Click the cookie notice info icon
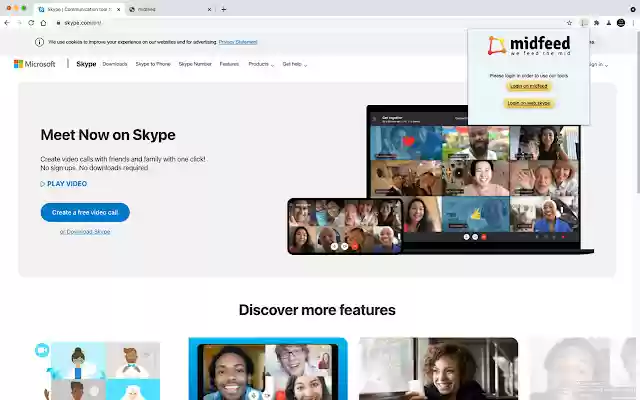The image size is (640, 400). [39, 42]
